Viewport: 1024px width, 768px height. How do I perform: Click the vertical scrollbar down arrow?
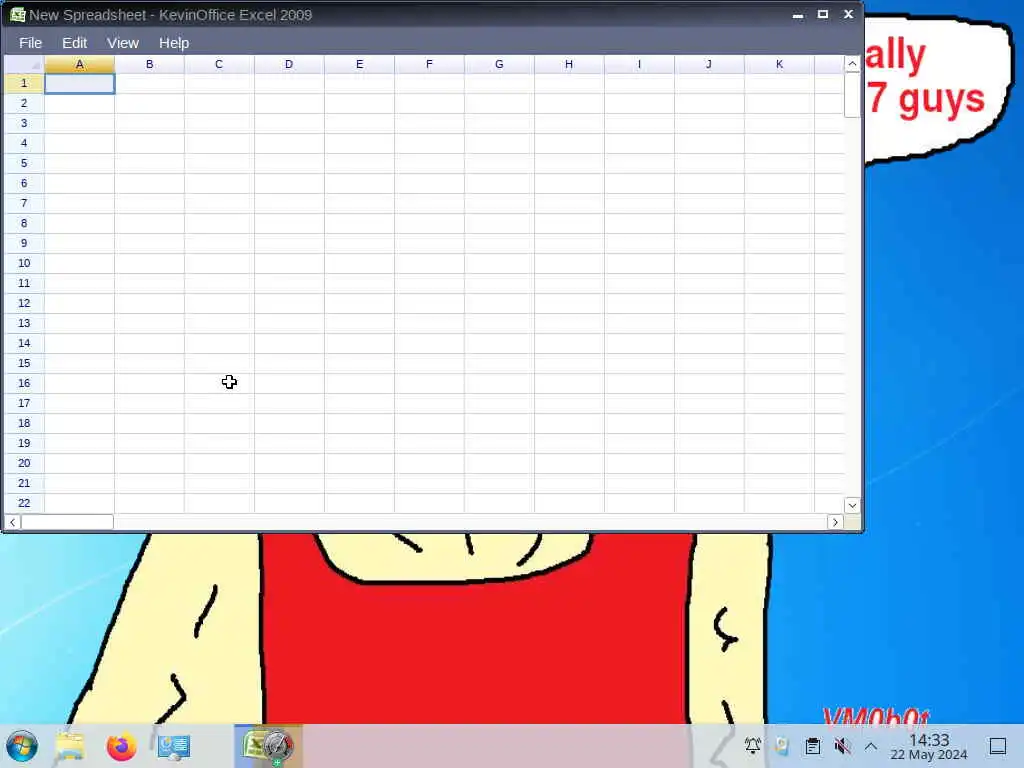point(852,505)
